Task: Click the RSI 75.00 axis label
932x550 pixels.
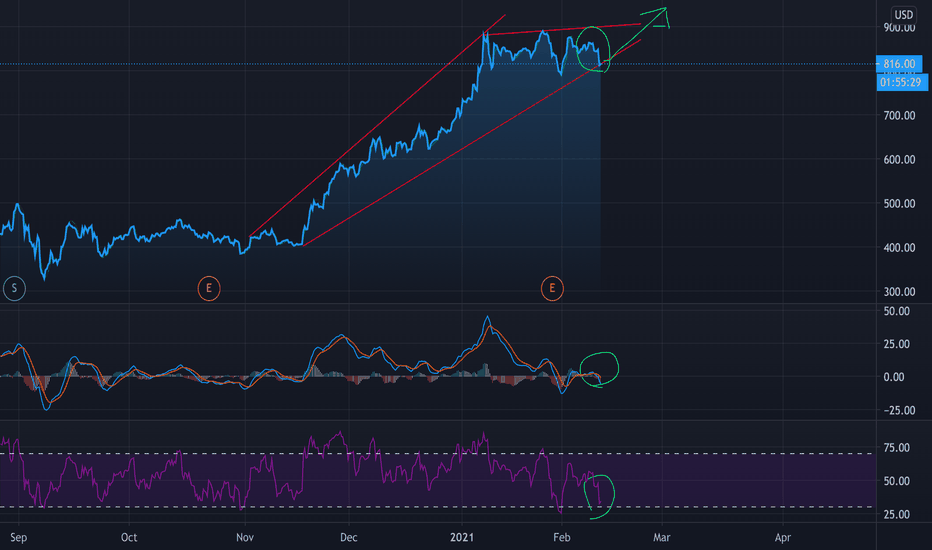Action: click(x=897, y=447)
